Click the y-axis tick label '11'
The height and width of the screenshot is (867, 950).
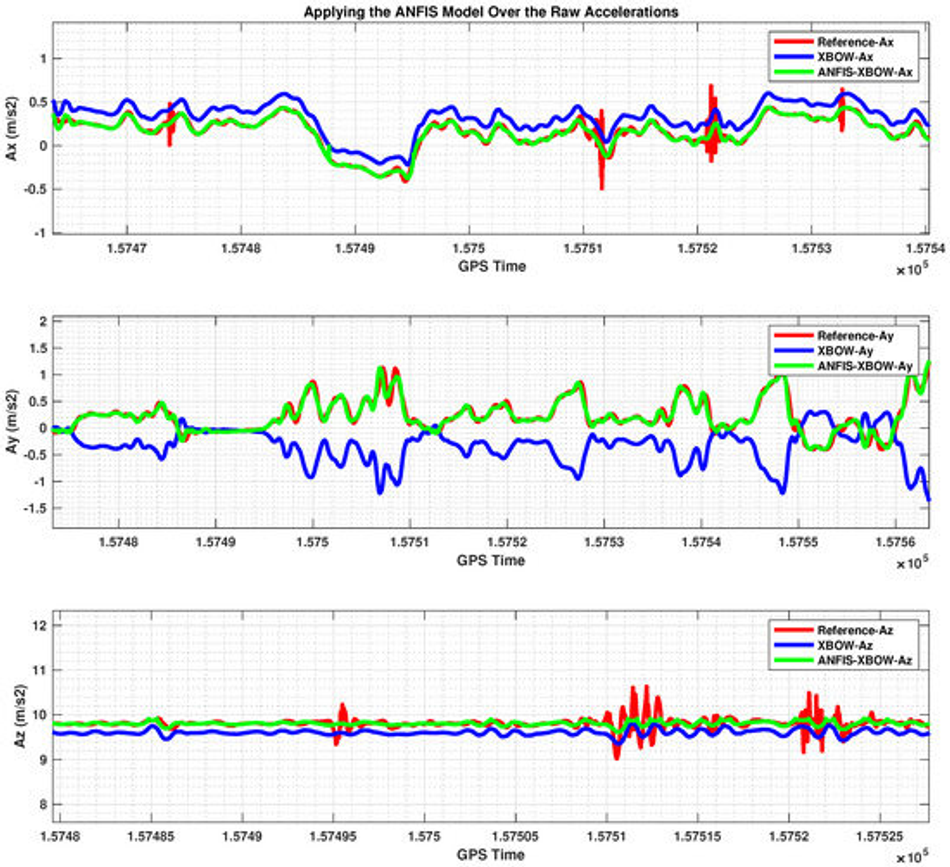coord(41,670)
